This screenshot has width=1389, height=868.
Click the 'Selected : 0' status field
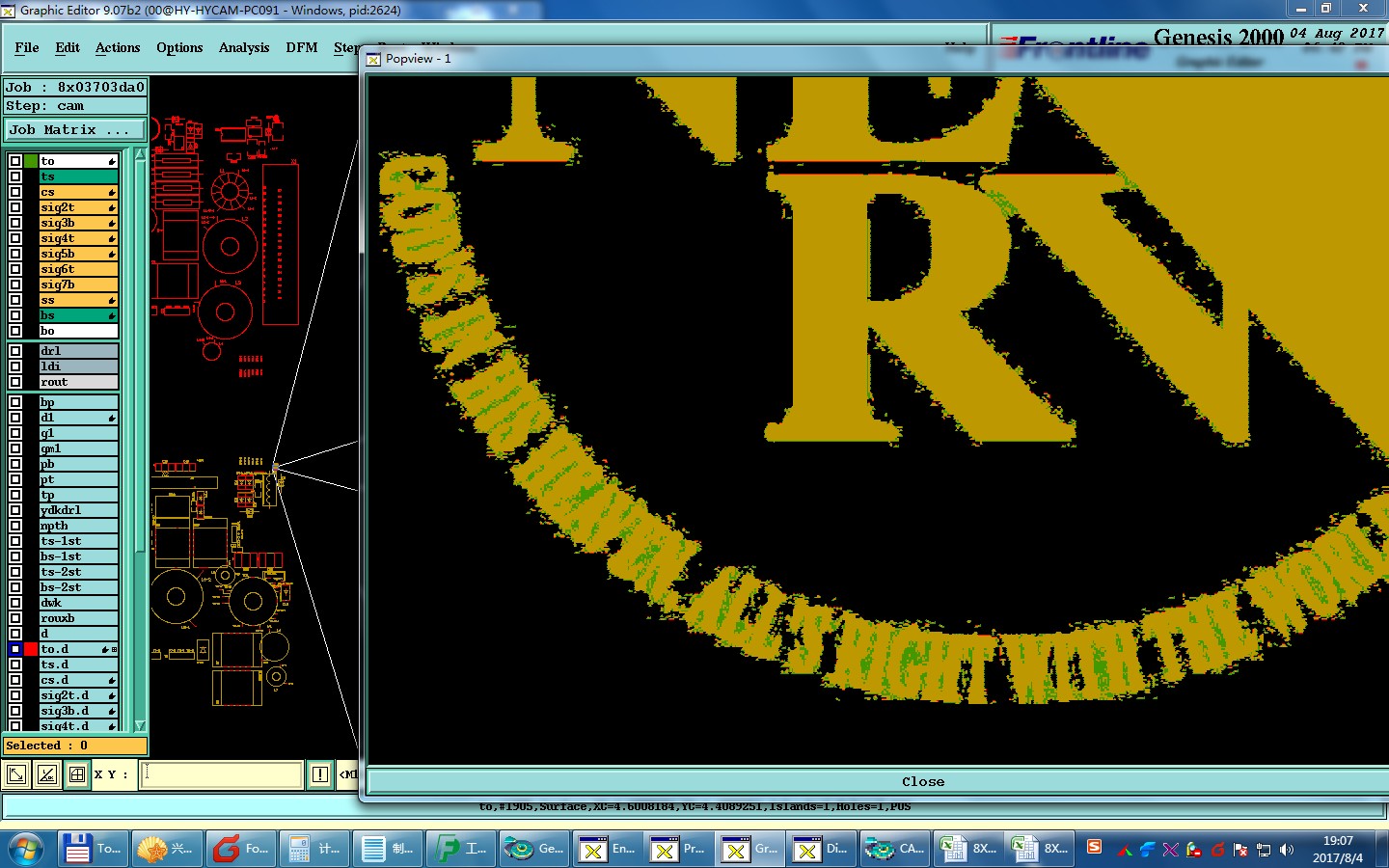(75, 746)
